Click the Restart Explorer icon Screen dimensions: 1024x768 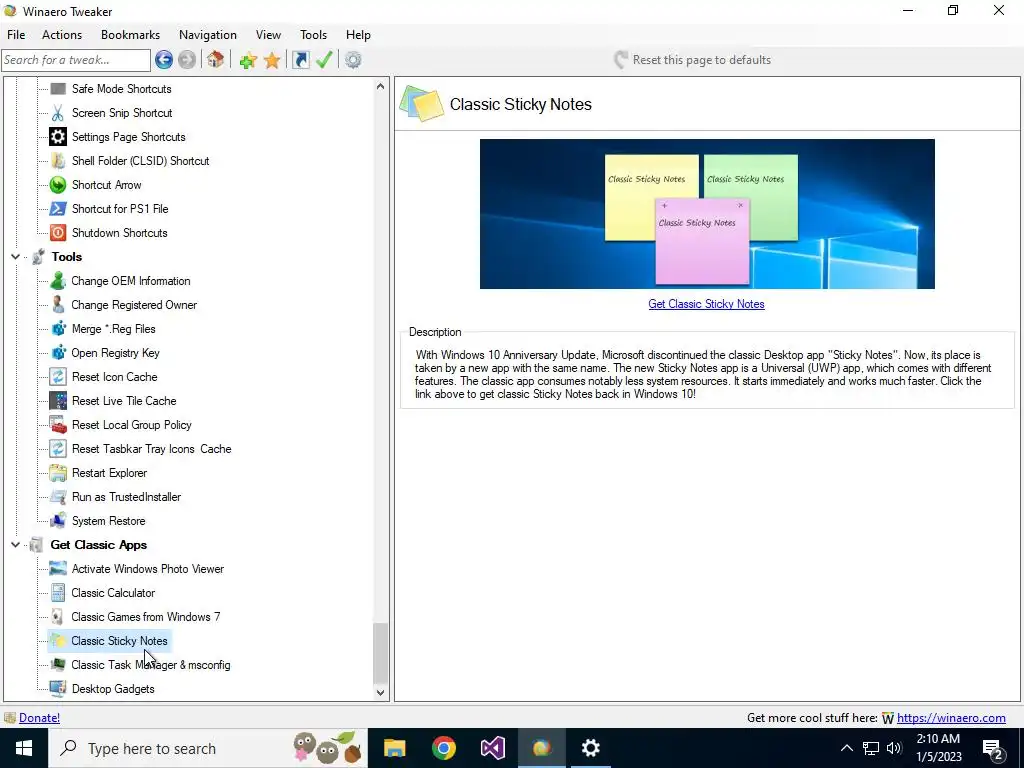[x=58, y=473]
